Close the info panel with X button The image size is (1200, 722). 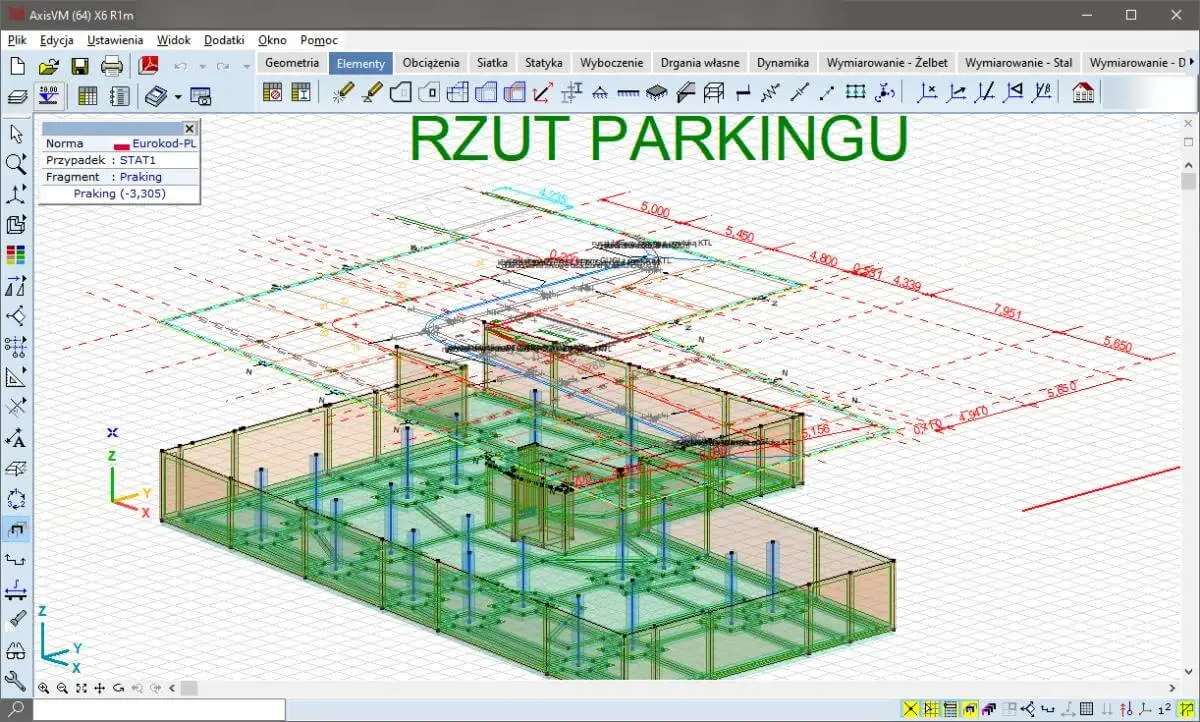click(189, 128)
